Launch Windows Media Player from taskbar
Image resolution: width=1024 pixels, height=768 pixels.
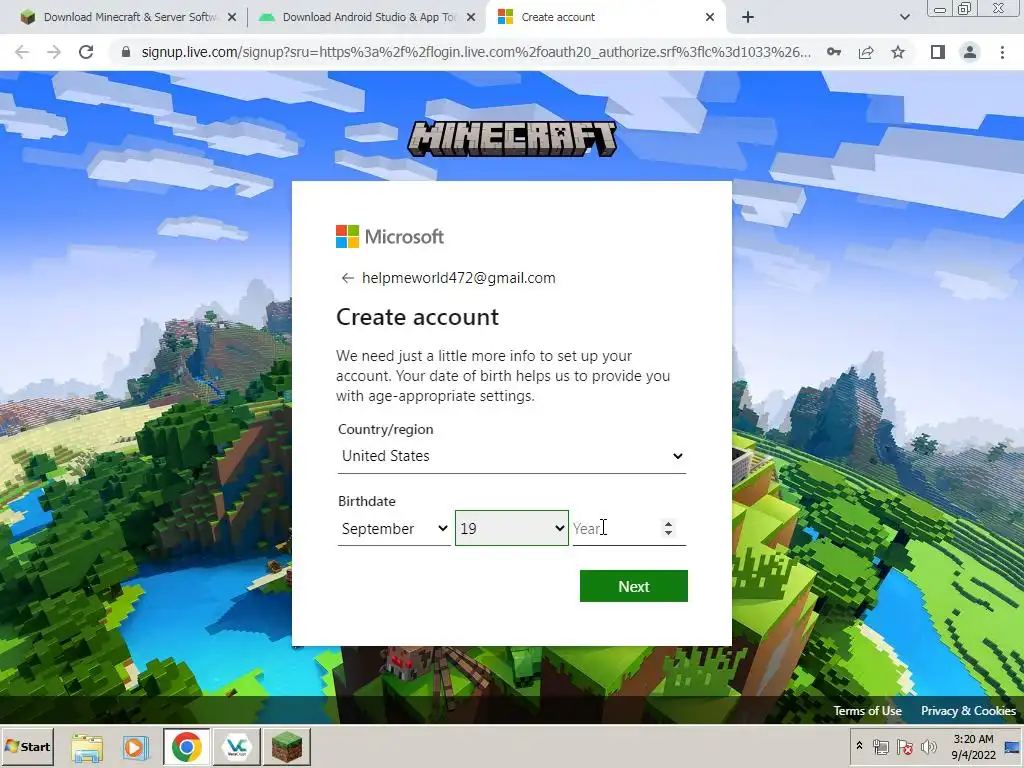pos(136,747)
